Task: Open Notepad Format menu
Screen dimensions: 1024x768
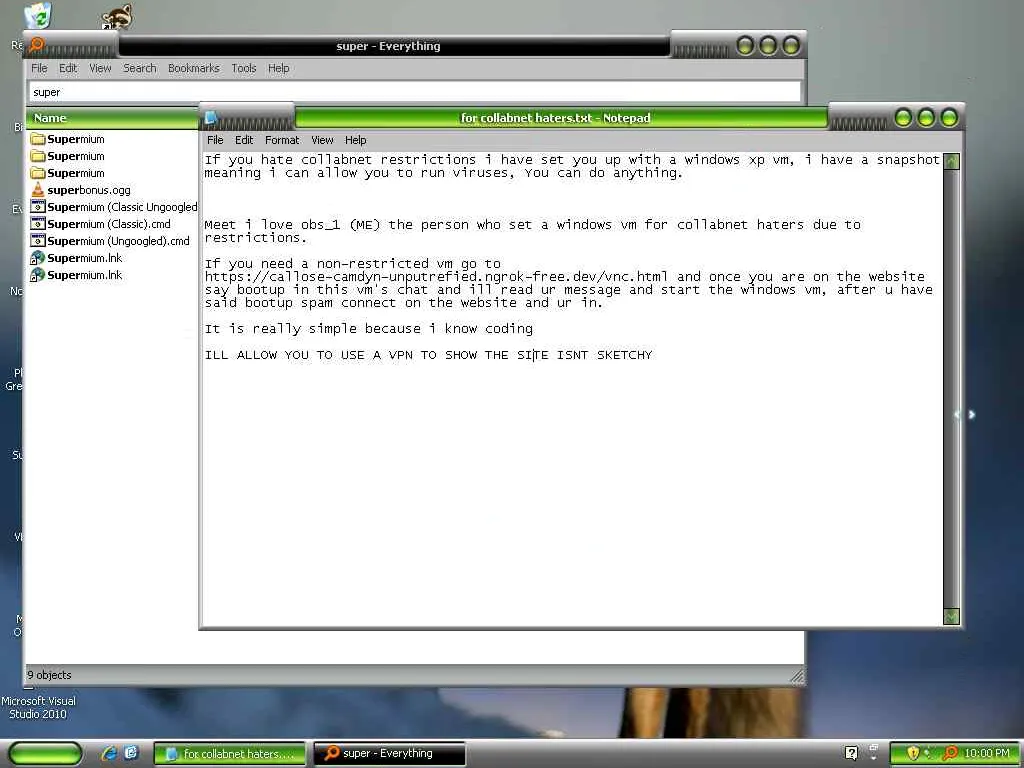Action: click(282, 140)
